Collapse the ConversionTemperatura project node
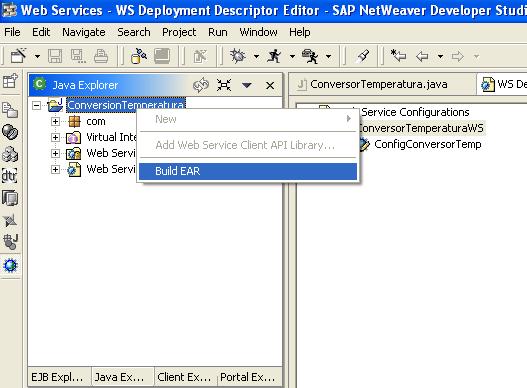The image size is (527, 388). point(36,106)
